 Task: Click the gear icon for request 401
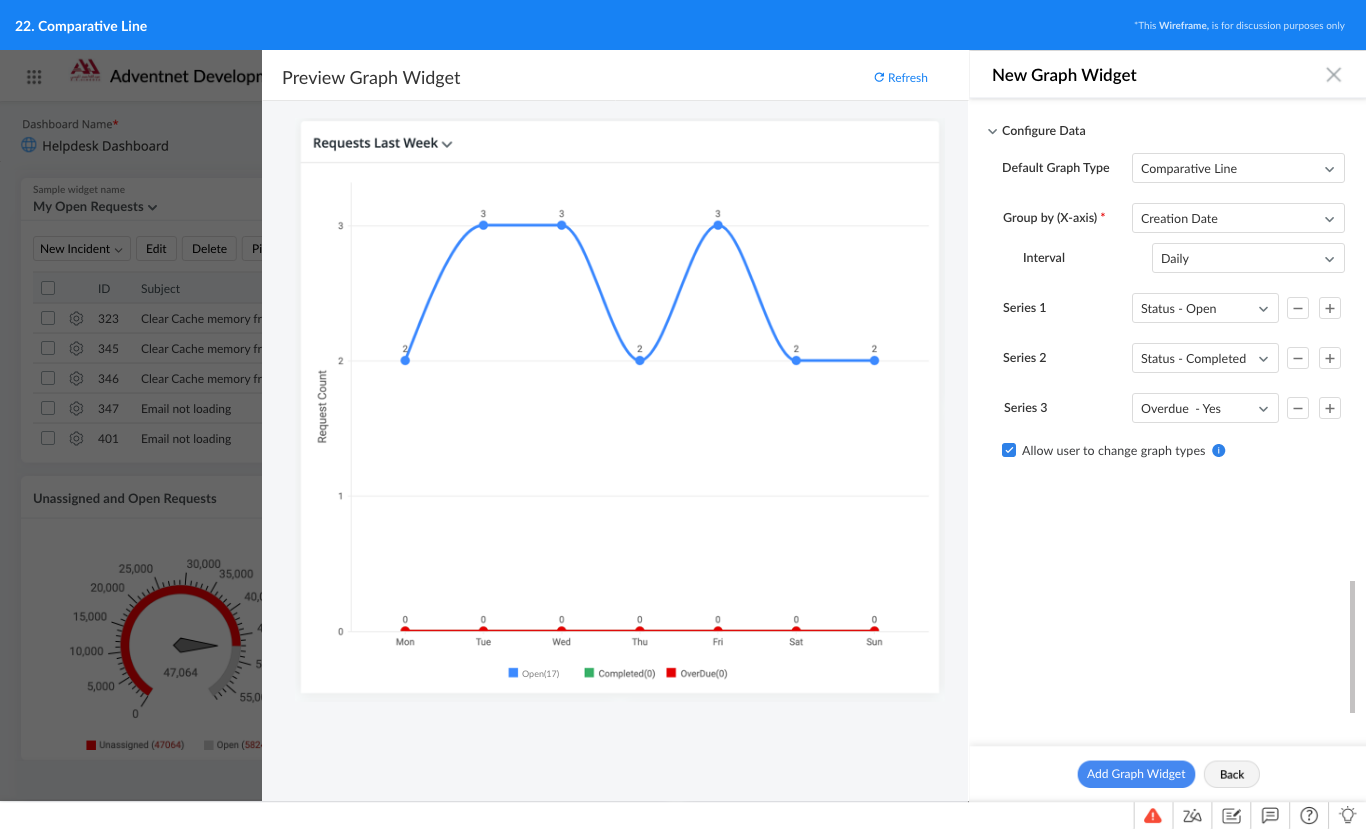(76, 439)
